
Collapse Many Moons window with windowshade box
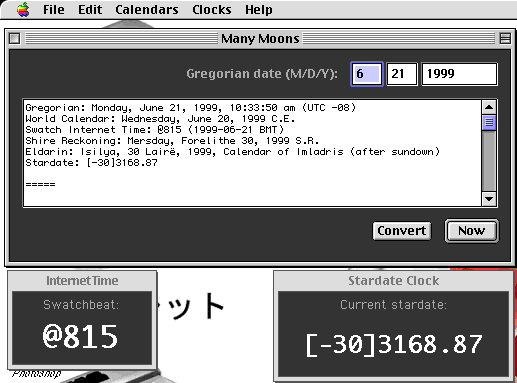point(505,38)
